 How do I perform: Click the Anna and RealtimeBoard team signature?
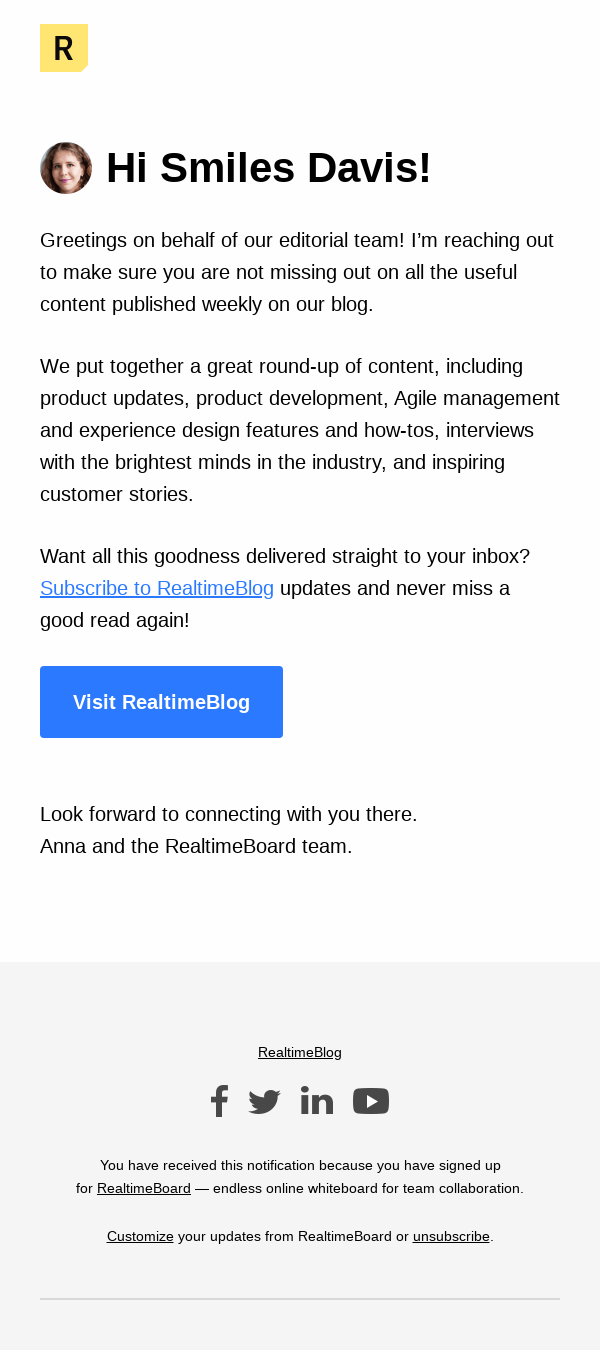196,846
